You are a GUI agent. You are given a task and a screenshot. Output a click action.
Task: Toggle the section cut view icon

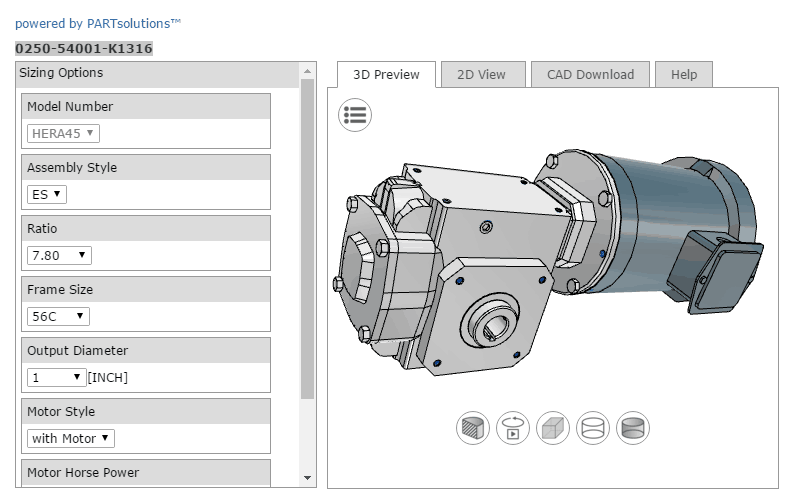(x=472, y=428)
